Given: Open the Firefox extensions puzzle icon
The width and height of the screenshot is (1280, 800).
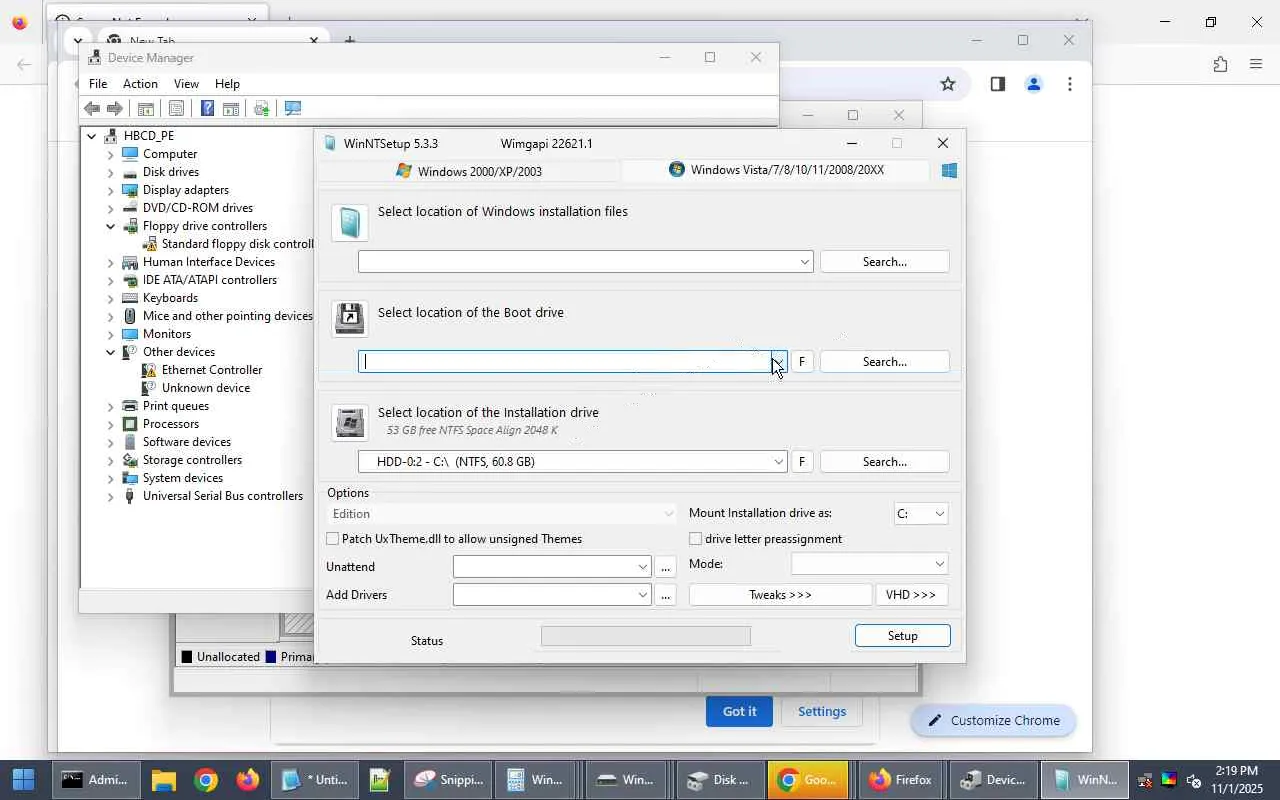Looking at the screenshot, I should [1220, 64].
